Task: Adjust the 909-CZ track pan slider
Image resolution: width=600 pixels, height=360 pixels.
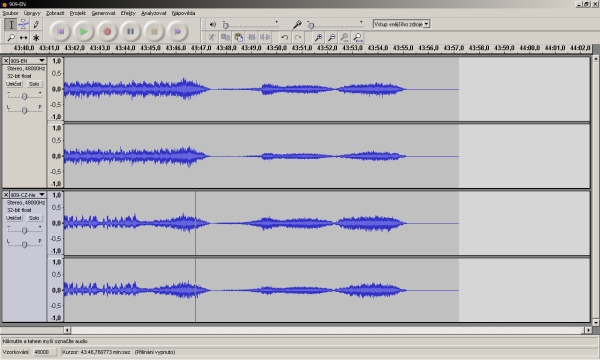Action: [24, 244]
